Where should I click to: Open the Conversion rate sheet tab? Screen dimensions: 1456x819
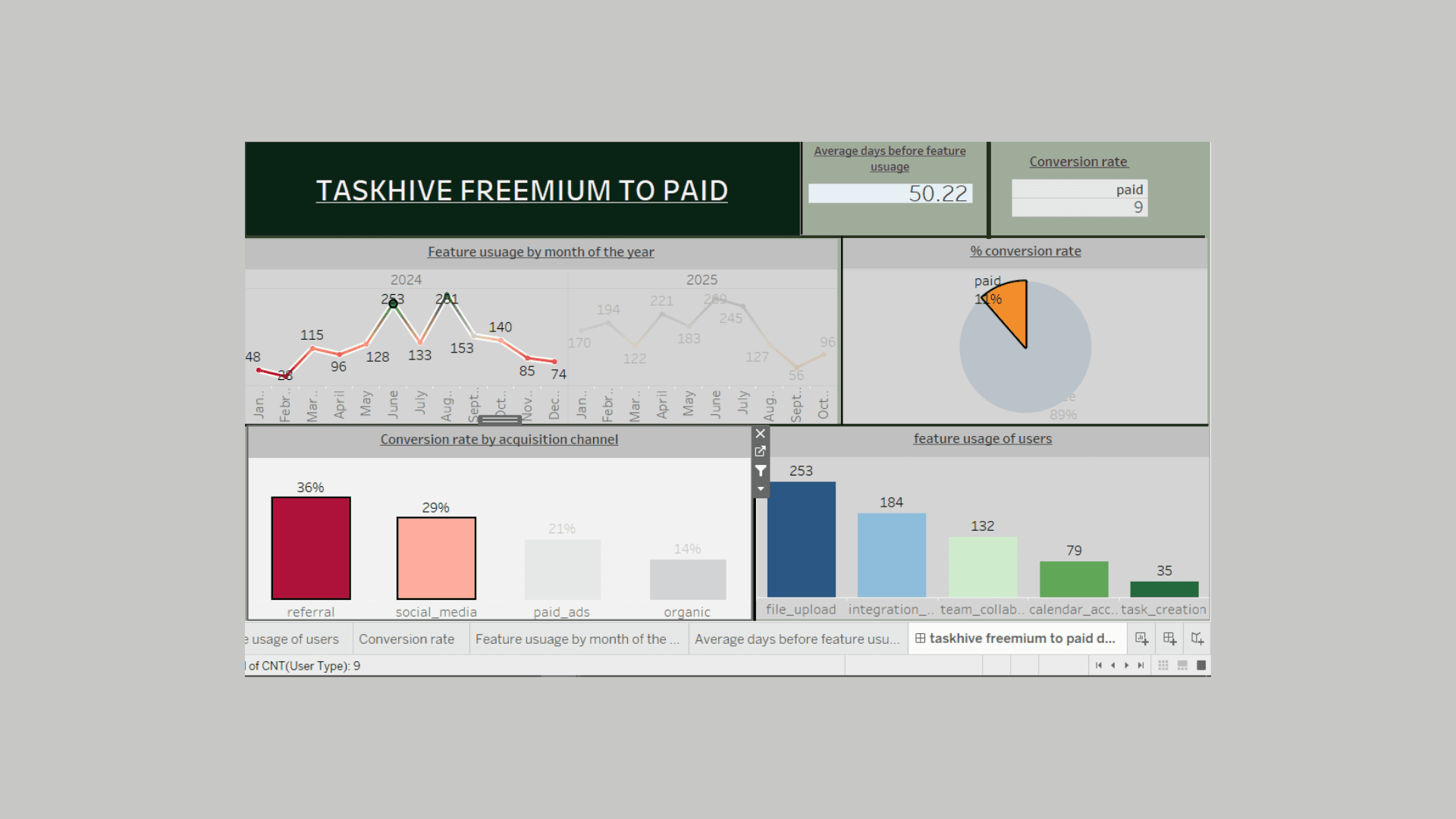pos(406,639)
